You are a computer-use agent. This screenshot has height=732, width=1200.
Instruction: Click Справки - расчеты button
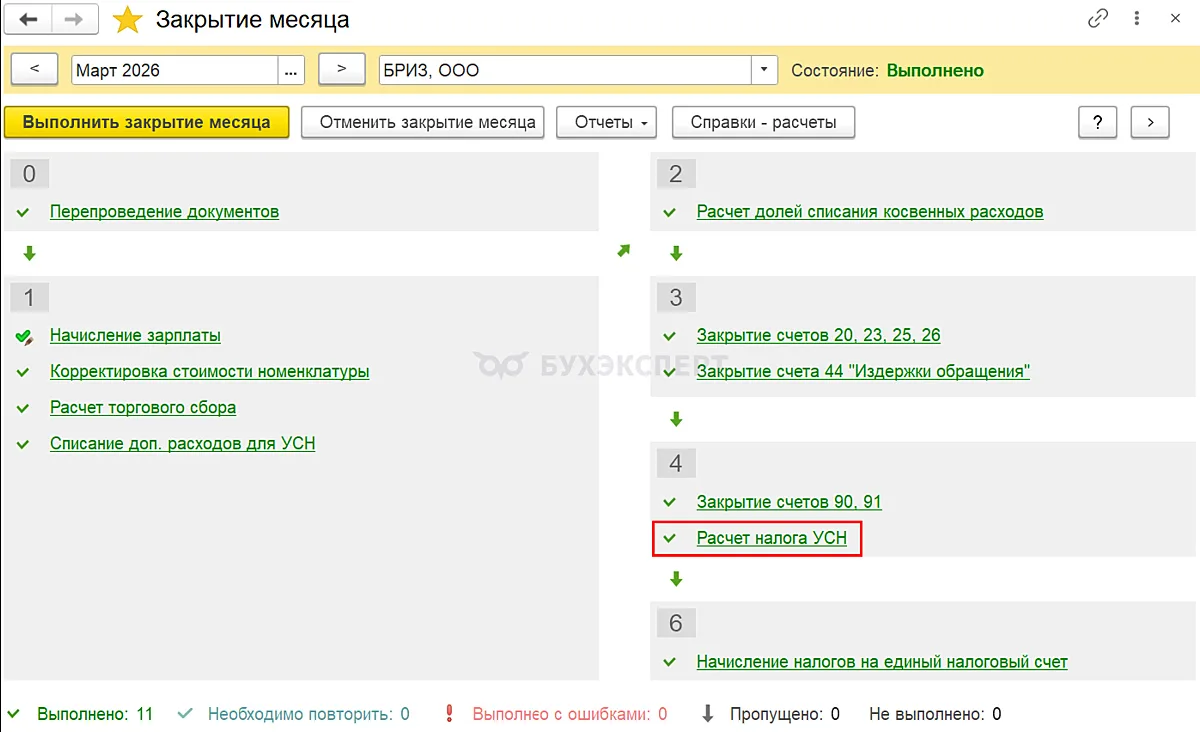point(763,122)
